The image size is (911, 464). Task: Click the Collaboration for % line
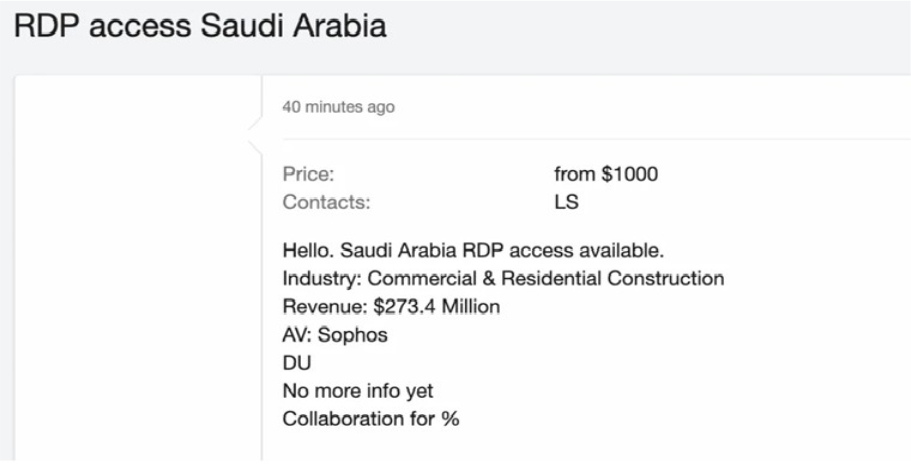[371, 419]
